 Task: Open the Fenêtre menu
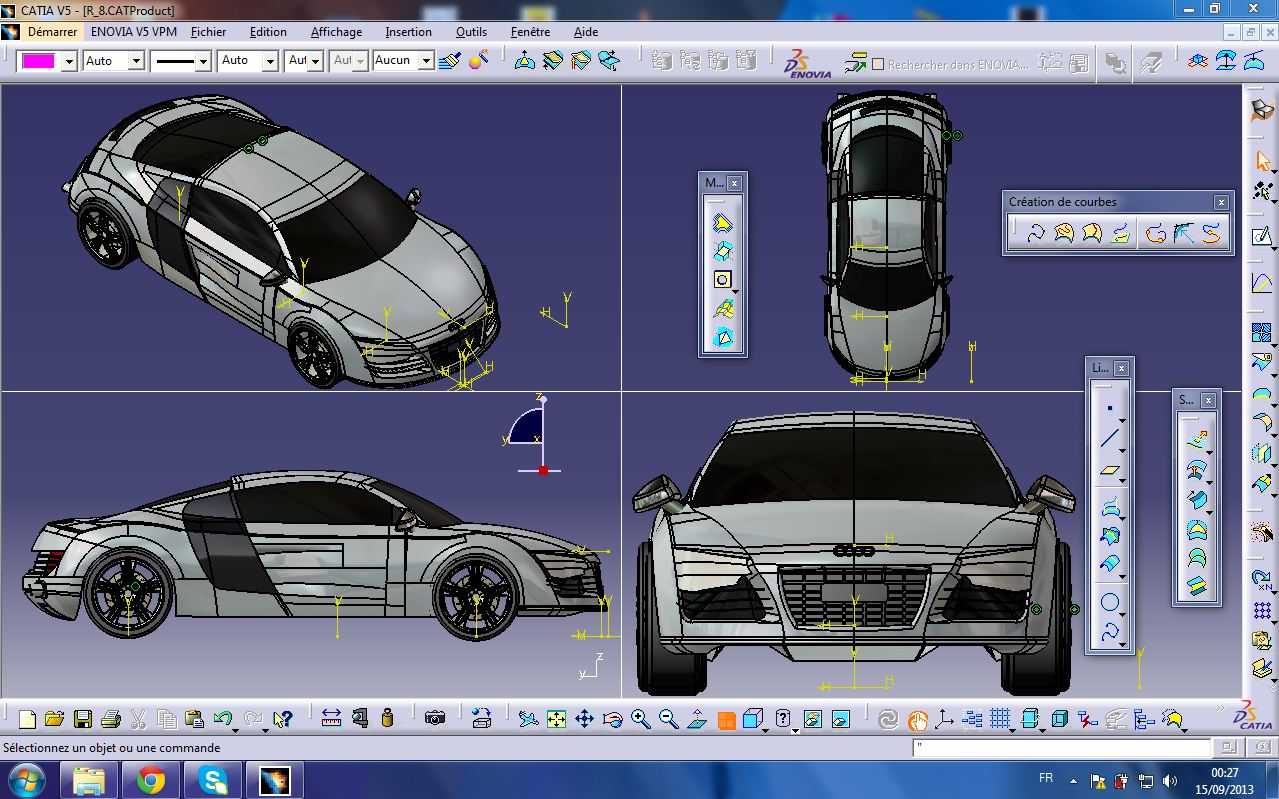click(x=530, y=32)
